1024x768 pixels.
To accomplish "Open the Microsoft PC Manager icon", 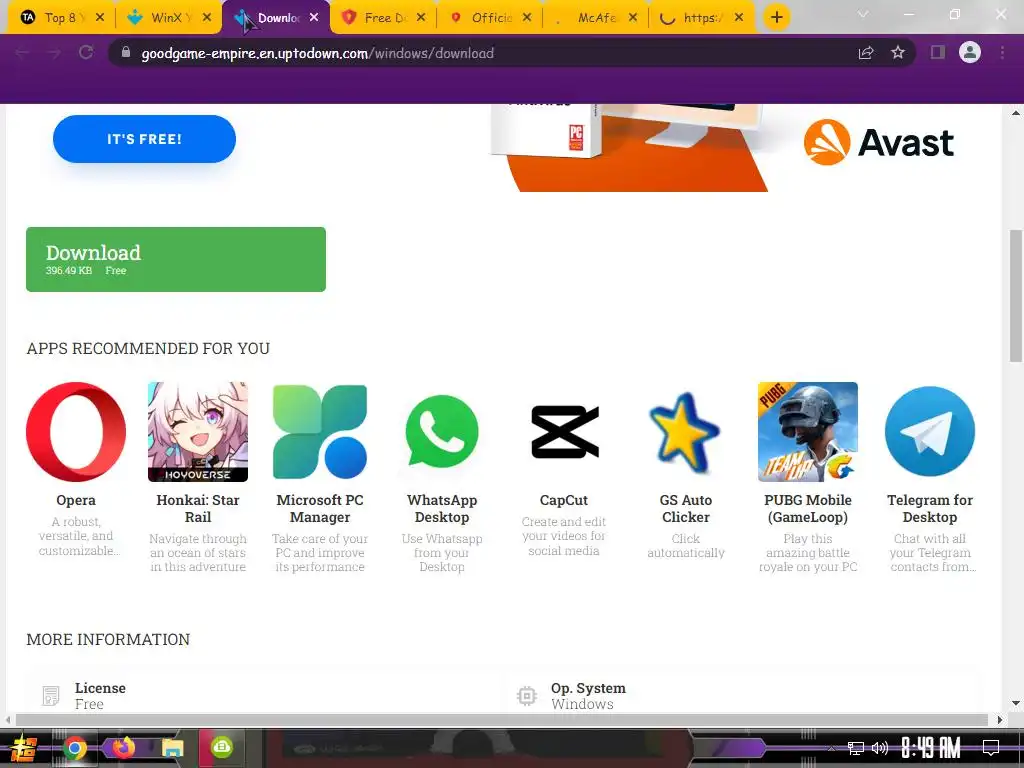I will [320, 432].
